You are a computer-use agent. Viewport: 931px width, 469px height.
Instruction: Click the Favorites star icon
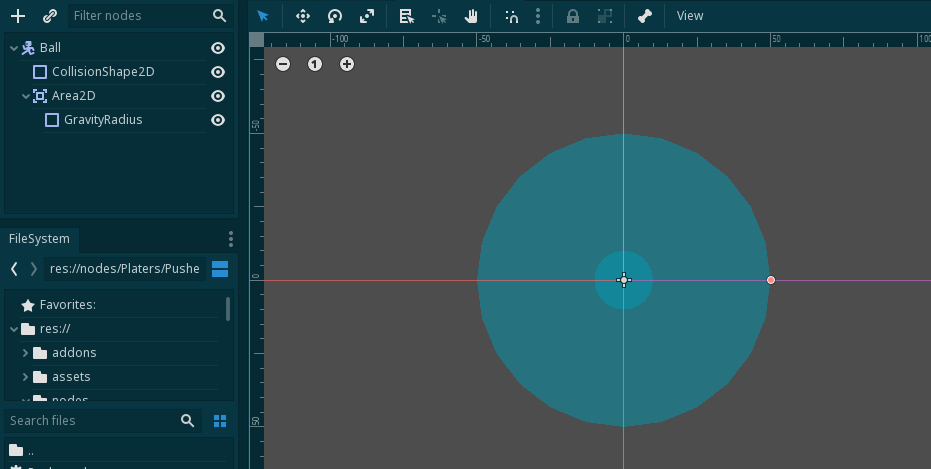pos(28,305)
